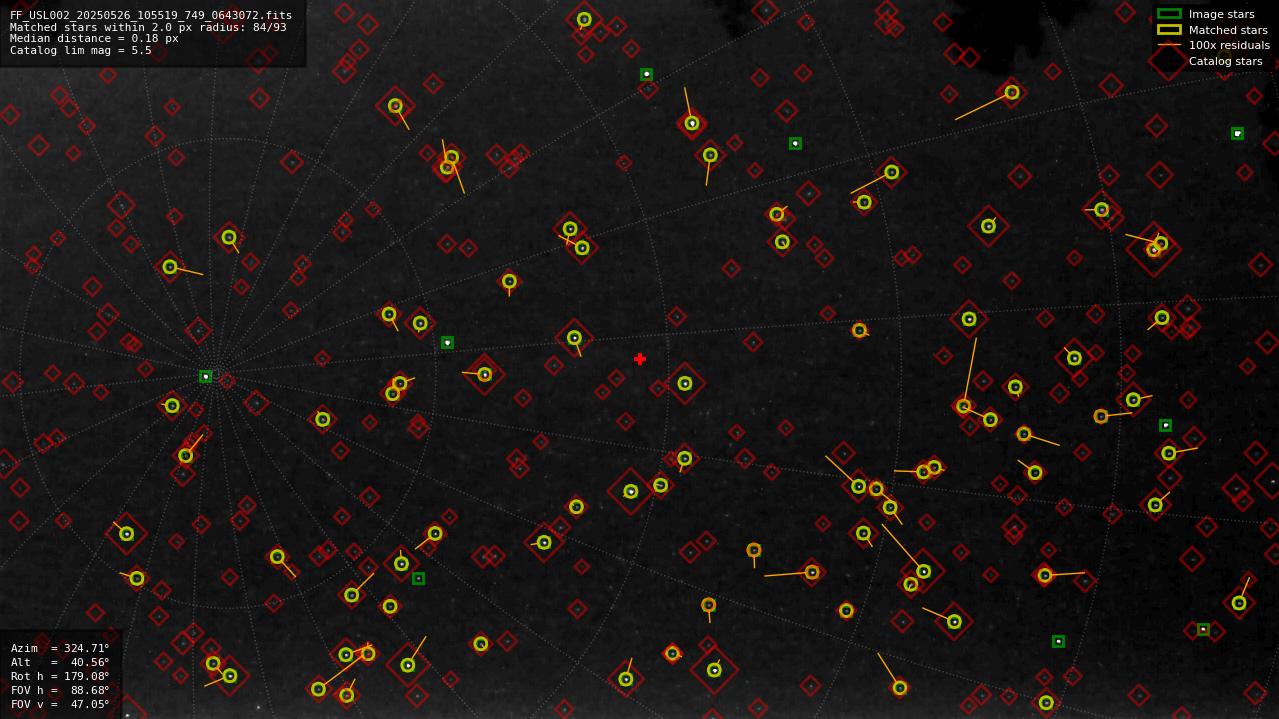
Task: Click the 'Rot h = 179.08°' readout
Action: pyautogui.click(x=60, y=676)
